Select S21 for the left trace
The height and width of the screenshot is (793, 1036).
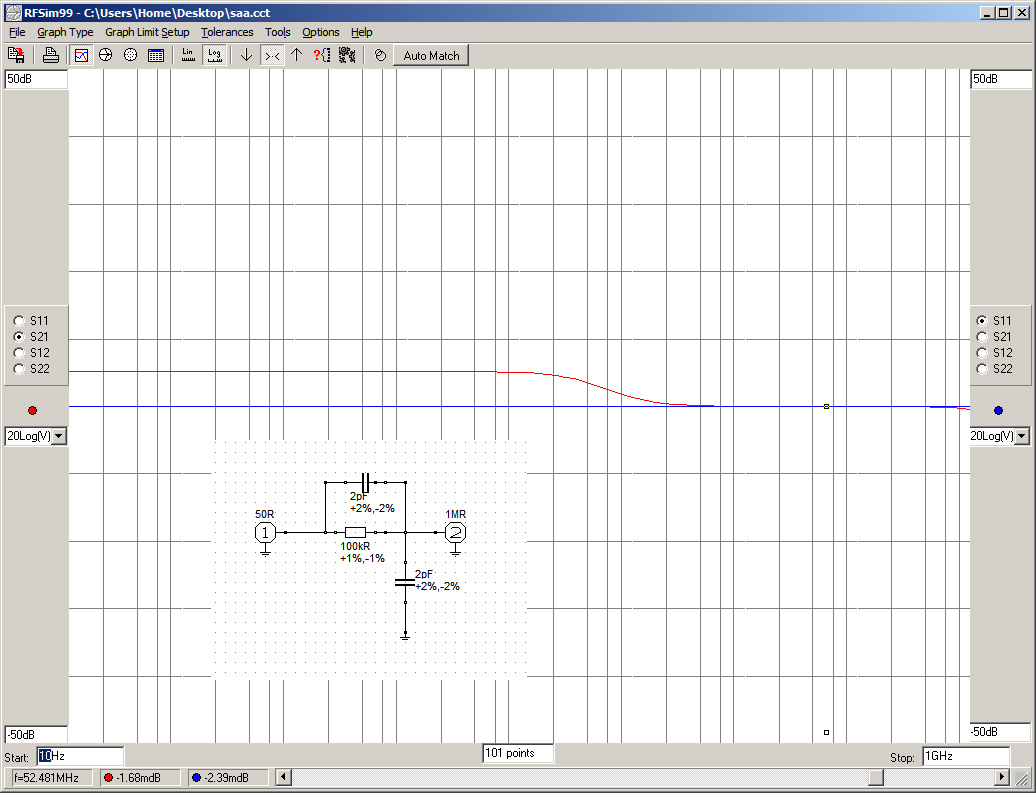[19, 337]
